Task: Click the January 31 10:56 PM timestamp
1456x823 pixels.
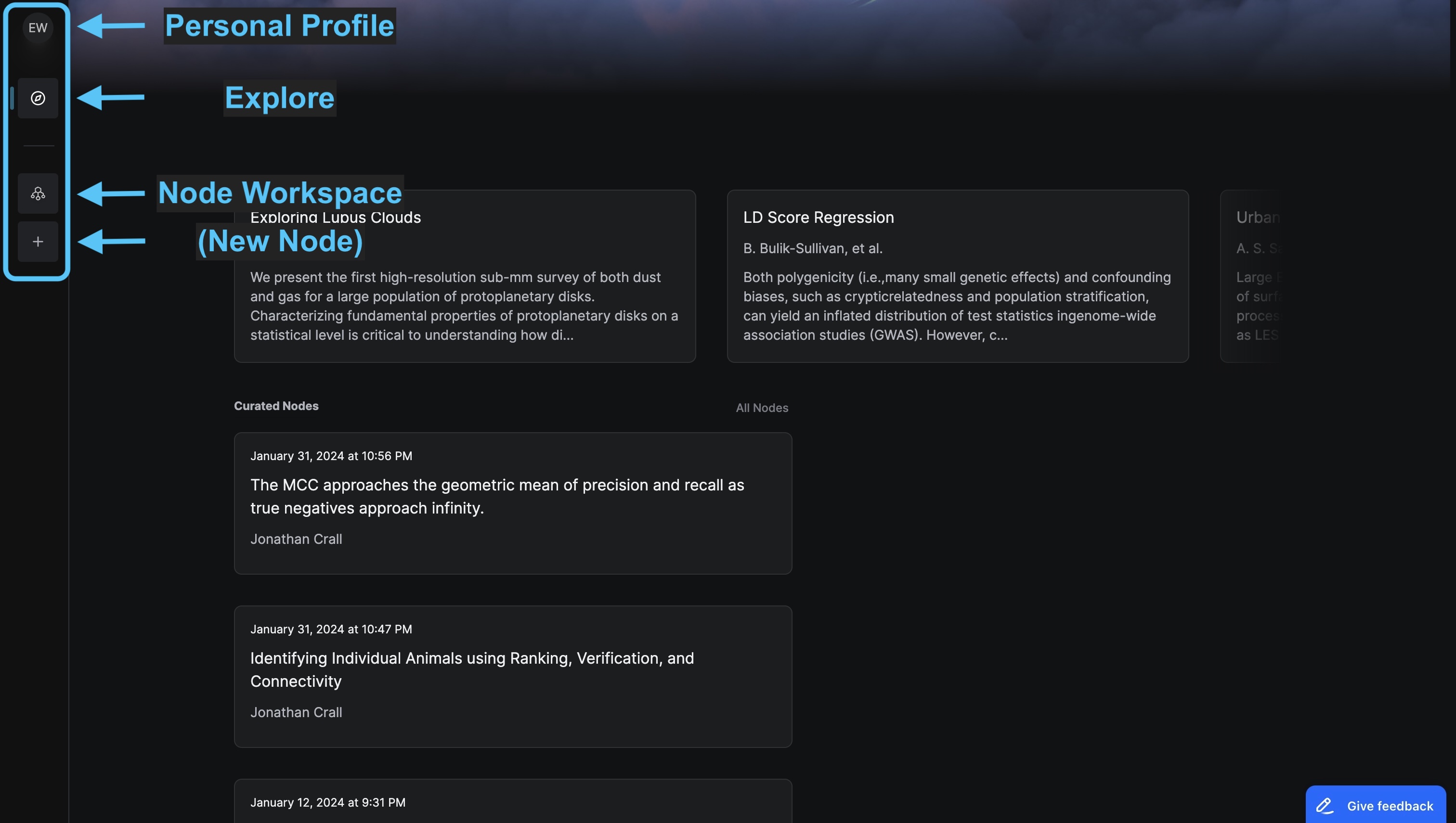Action: coord(331,456)
